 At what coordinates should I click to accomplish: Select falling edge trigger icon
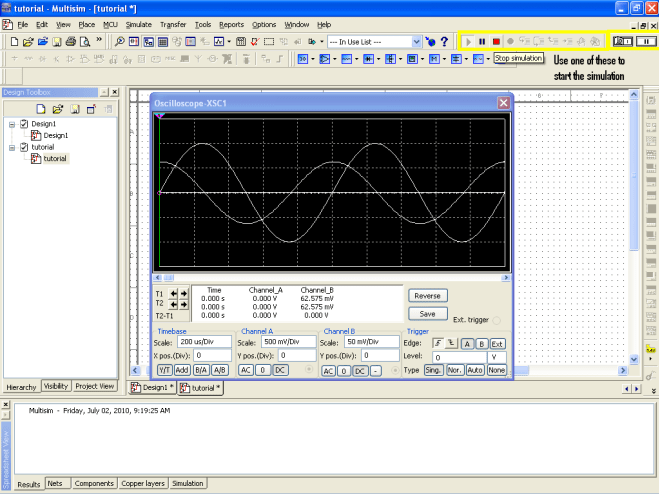click(x=451, y=343)
